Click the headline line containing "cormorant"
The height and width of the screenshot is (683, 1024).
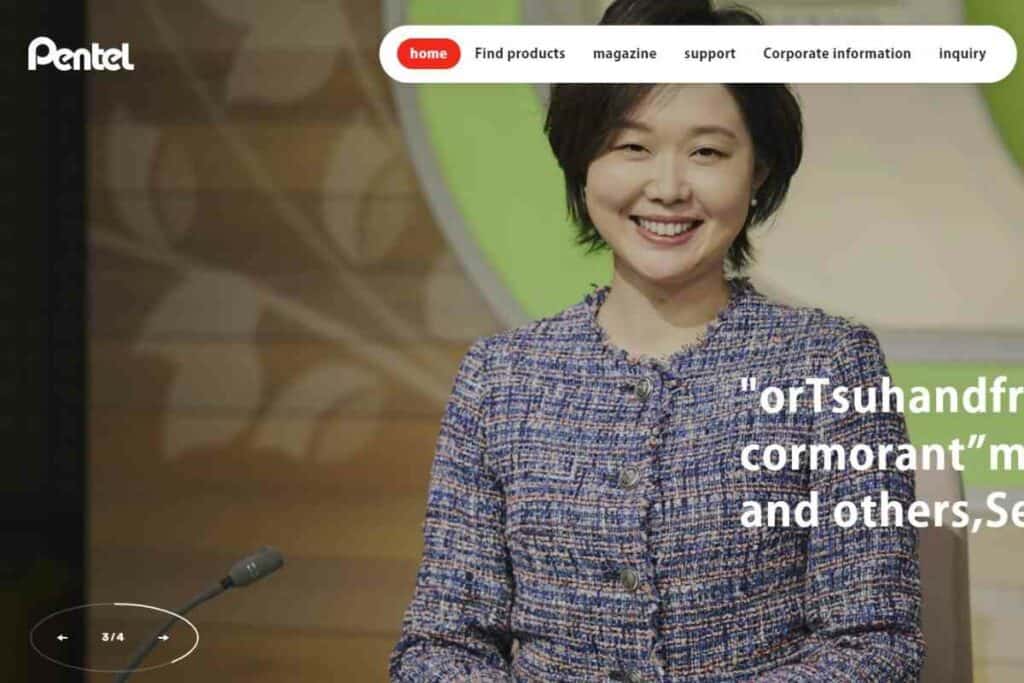882,454
